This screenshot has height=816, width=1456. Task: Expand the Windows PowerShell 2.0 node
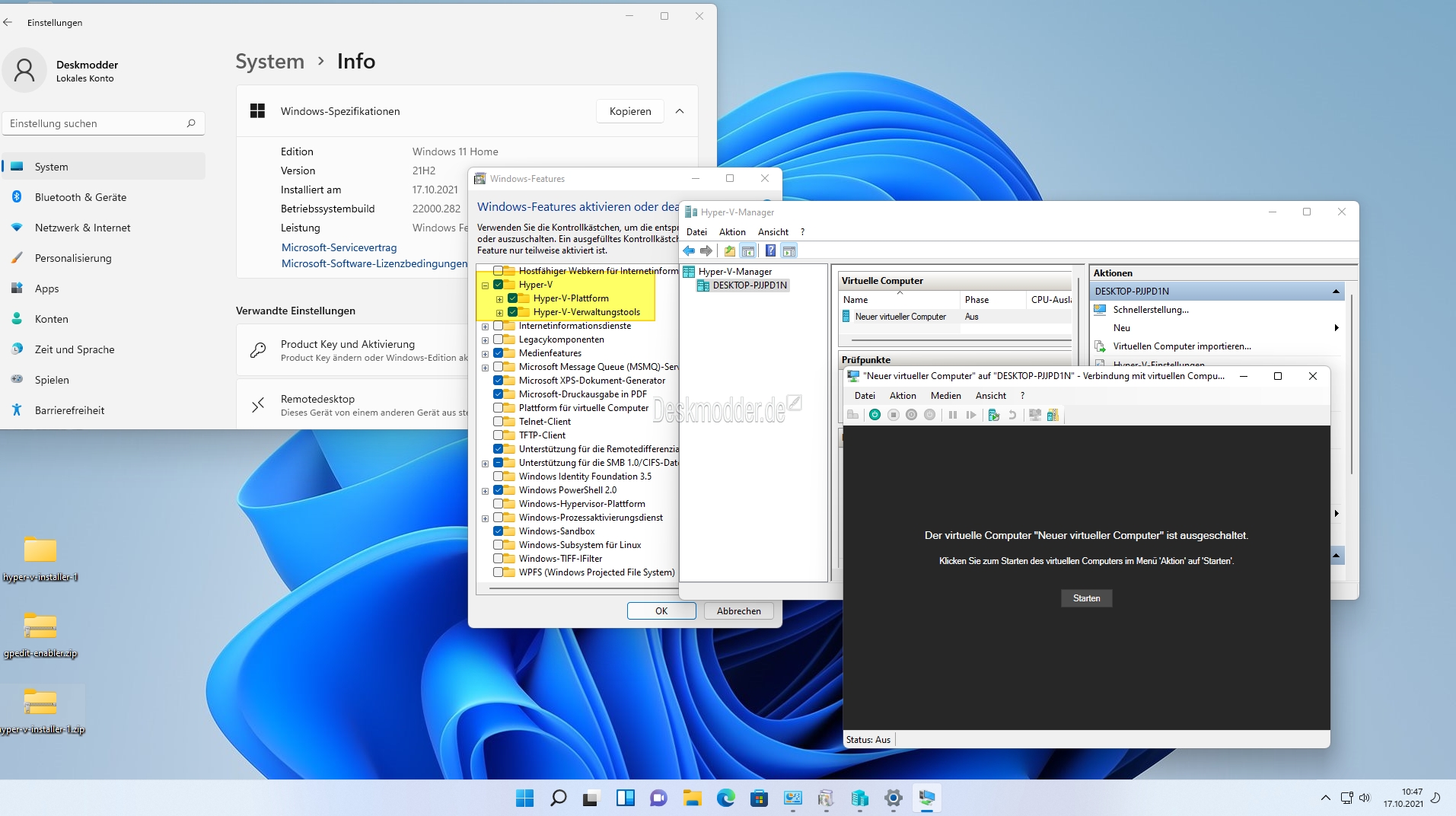(x=485, y=491)
